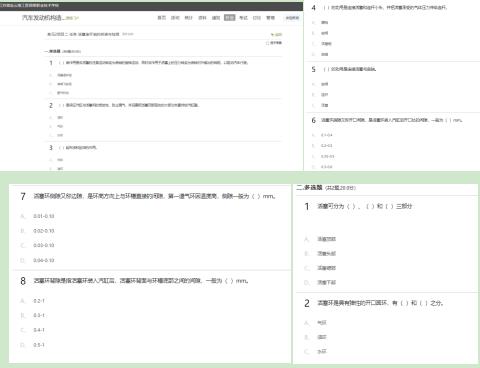Open the 管理 tab in navigation bar
Image resolution: width=480 pixels, height=368 pixels.
[270, 18]
